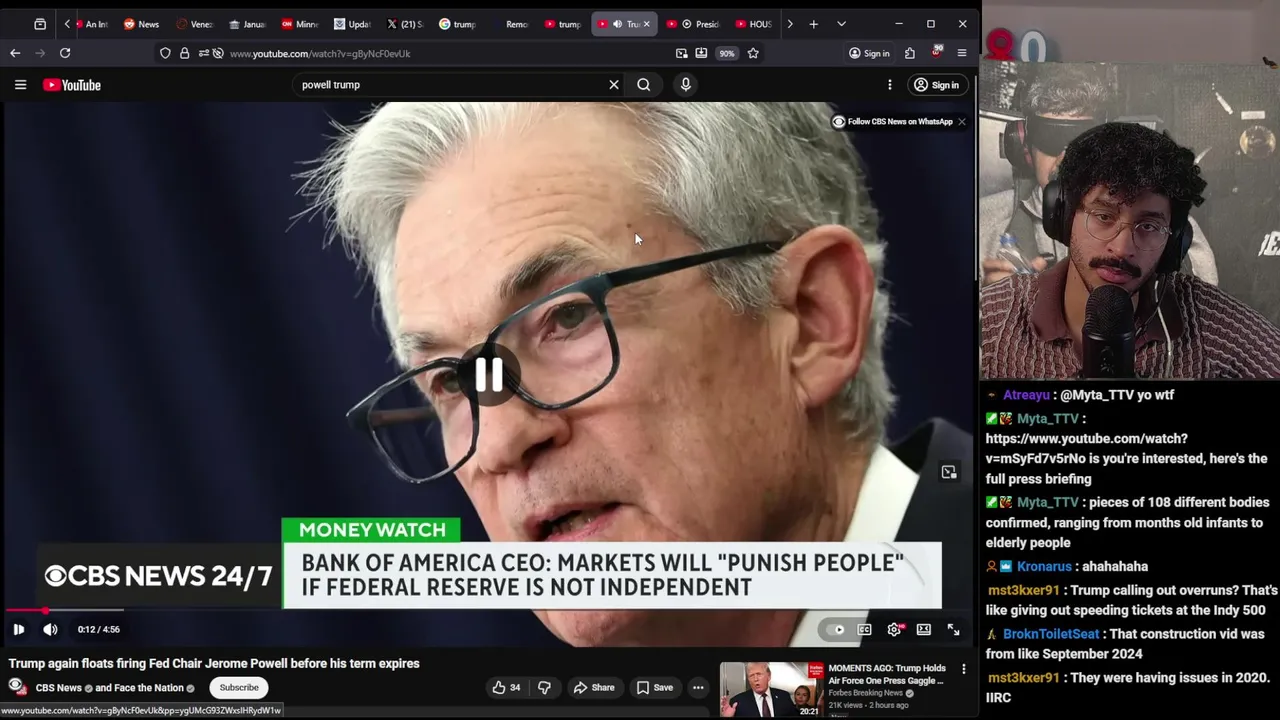The image size is (1280, 720).
Task: Toggle the autoplay switch
Action: (x=833, y=629)
